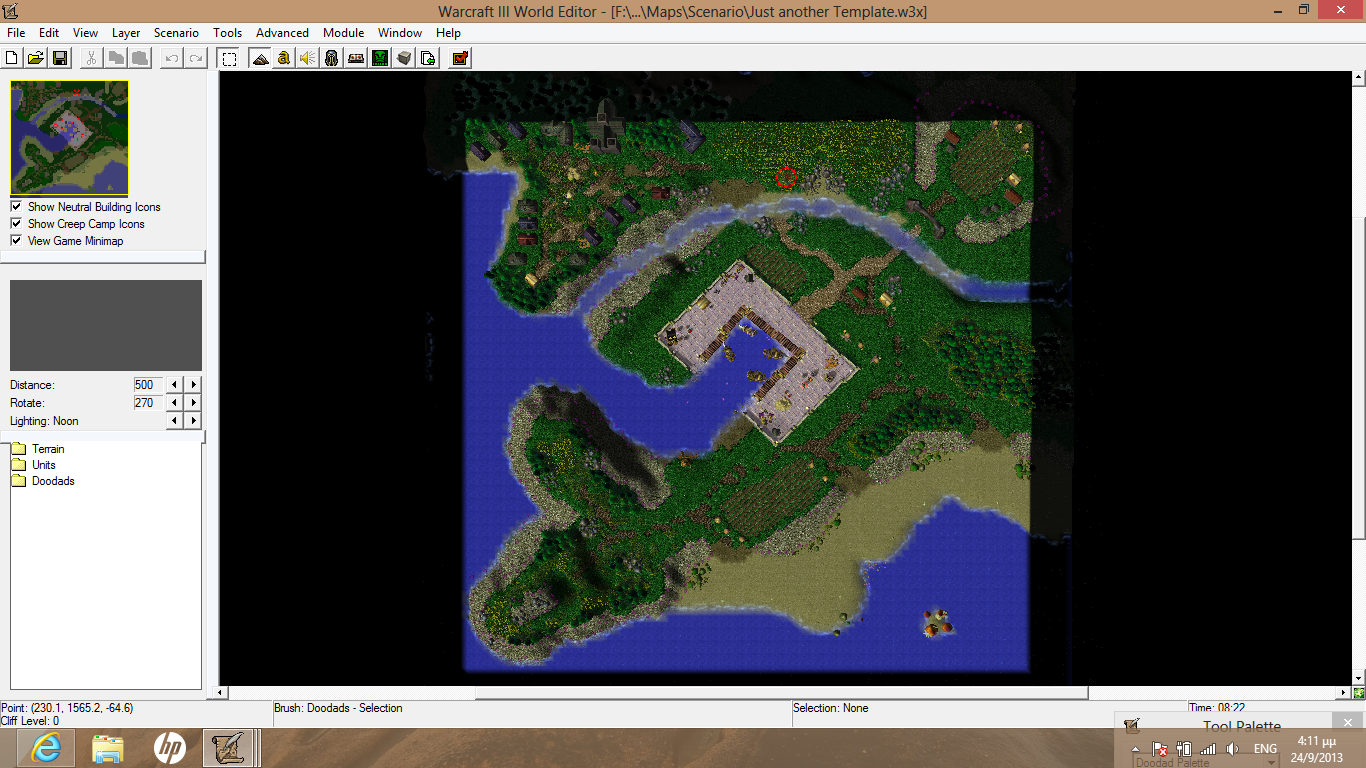This screenshot has height=768, width=1366.
Task: Activate the Selection Brush dashed-square icon
Action: [229, 58]
